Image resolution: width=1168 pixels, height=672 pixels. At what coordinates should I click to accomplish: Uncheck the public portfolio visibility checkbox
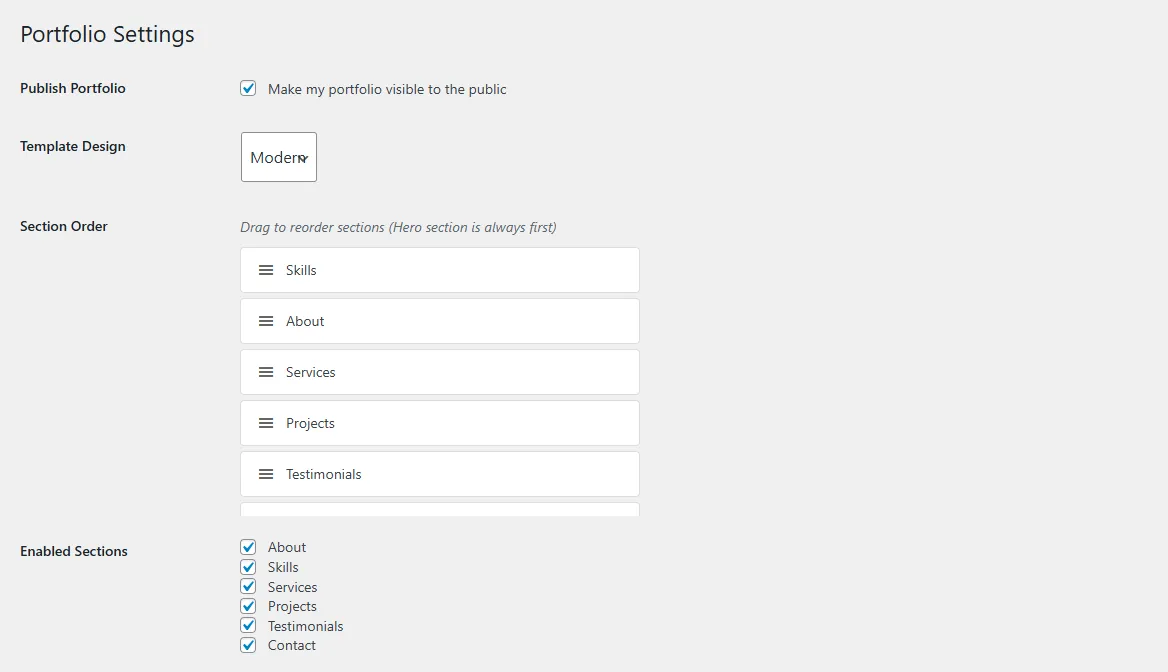248,88
